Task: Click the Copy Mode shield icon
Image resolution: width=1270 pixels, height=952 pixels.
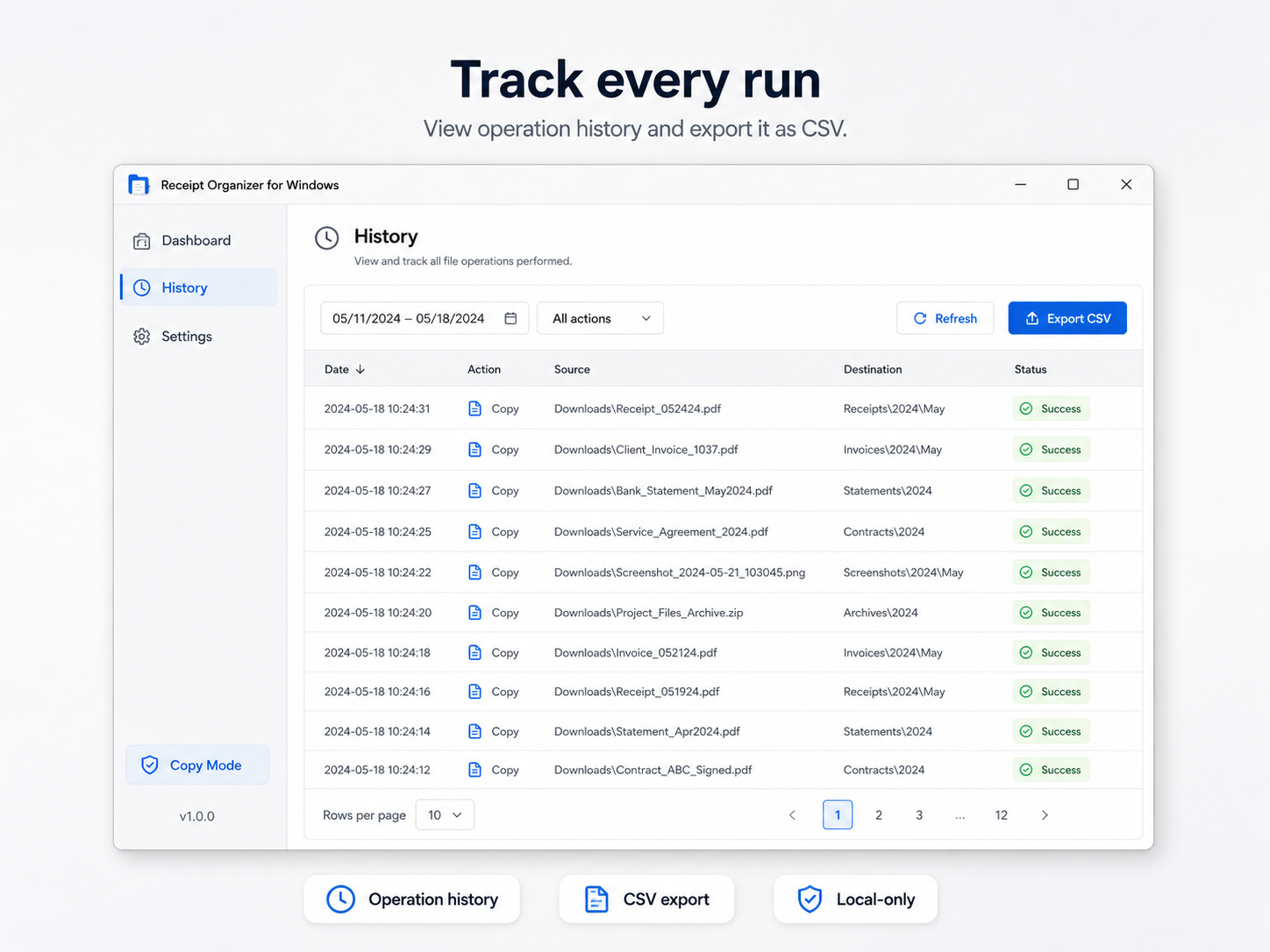Action: 150,765
